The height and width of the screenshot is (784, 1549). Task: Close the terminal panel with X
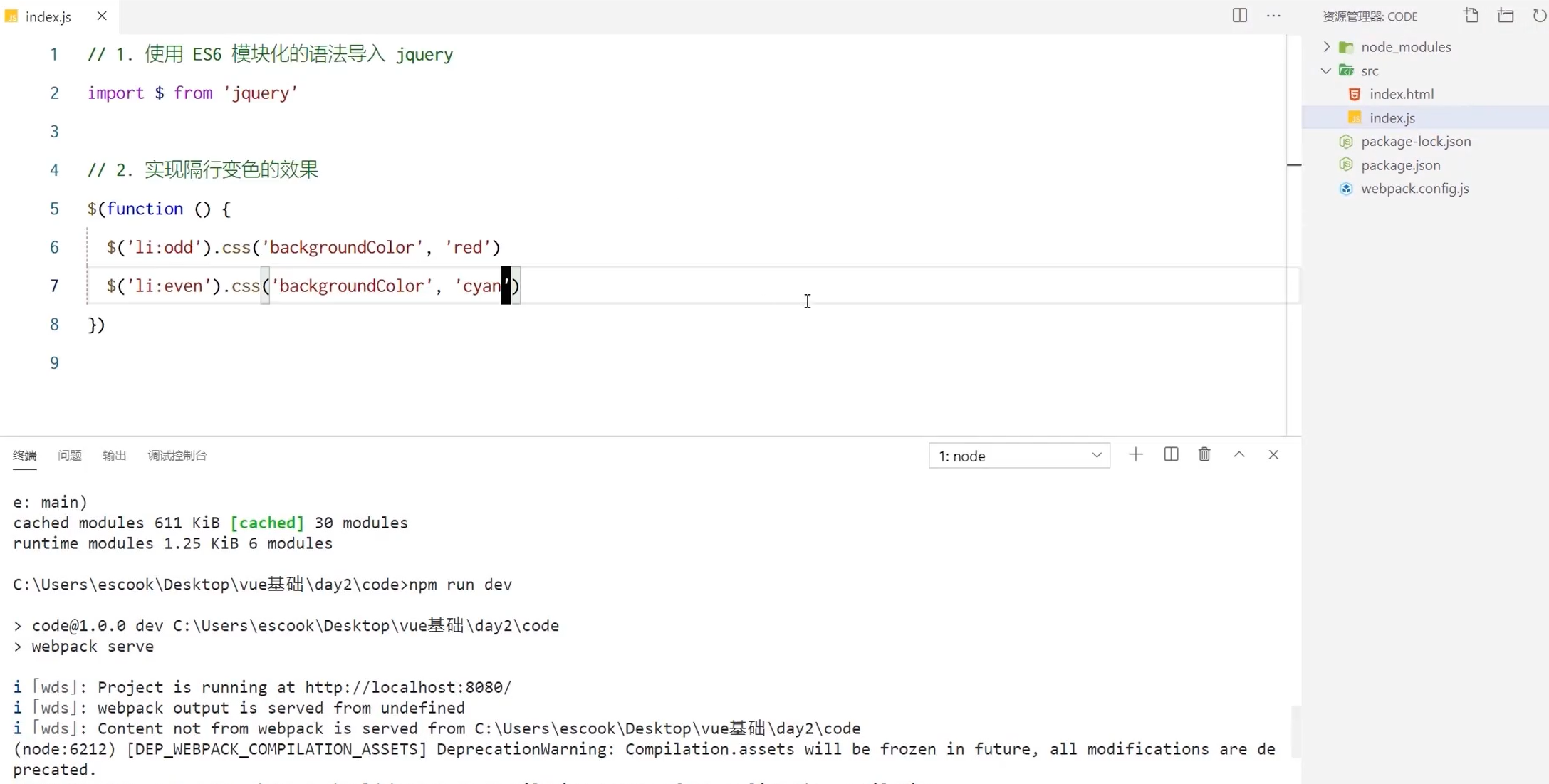coord(1273,454)
